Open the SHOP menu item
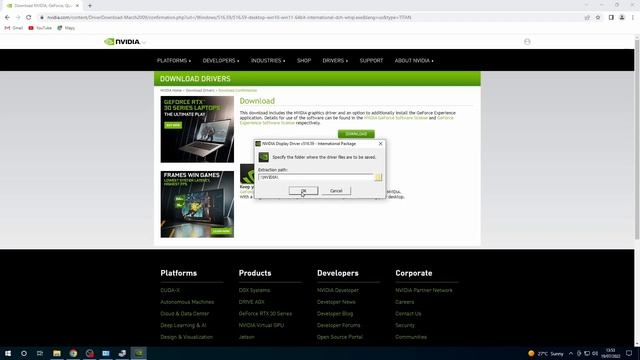 (304, 60)
